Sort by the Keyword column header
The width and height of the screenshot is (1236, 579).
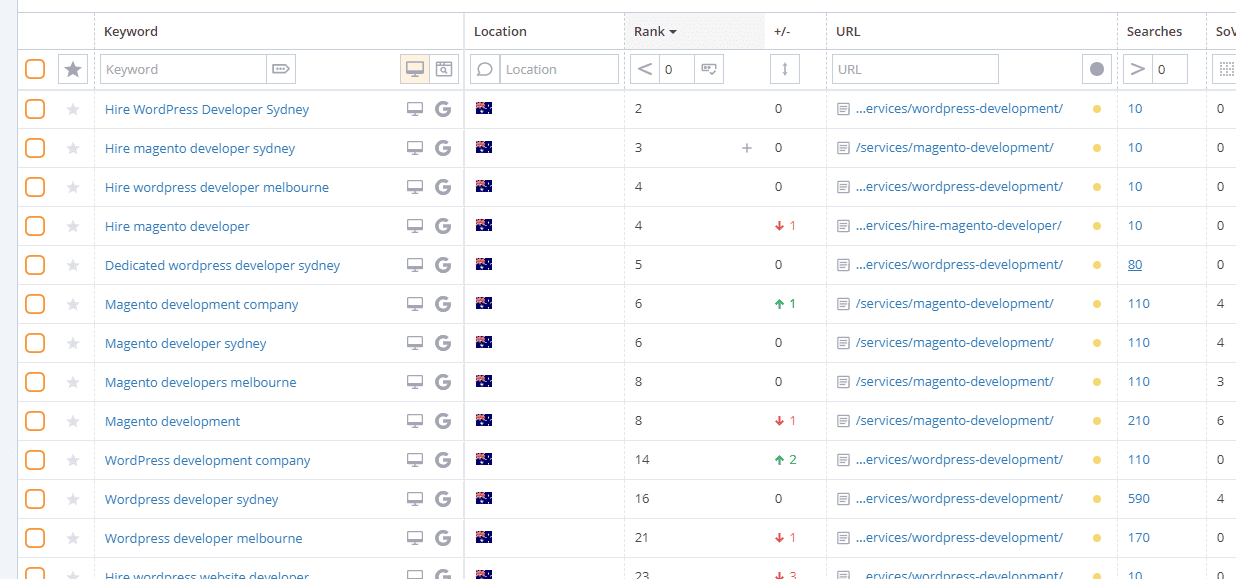click(131, 32)
